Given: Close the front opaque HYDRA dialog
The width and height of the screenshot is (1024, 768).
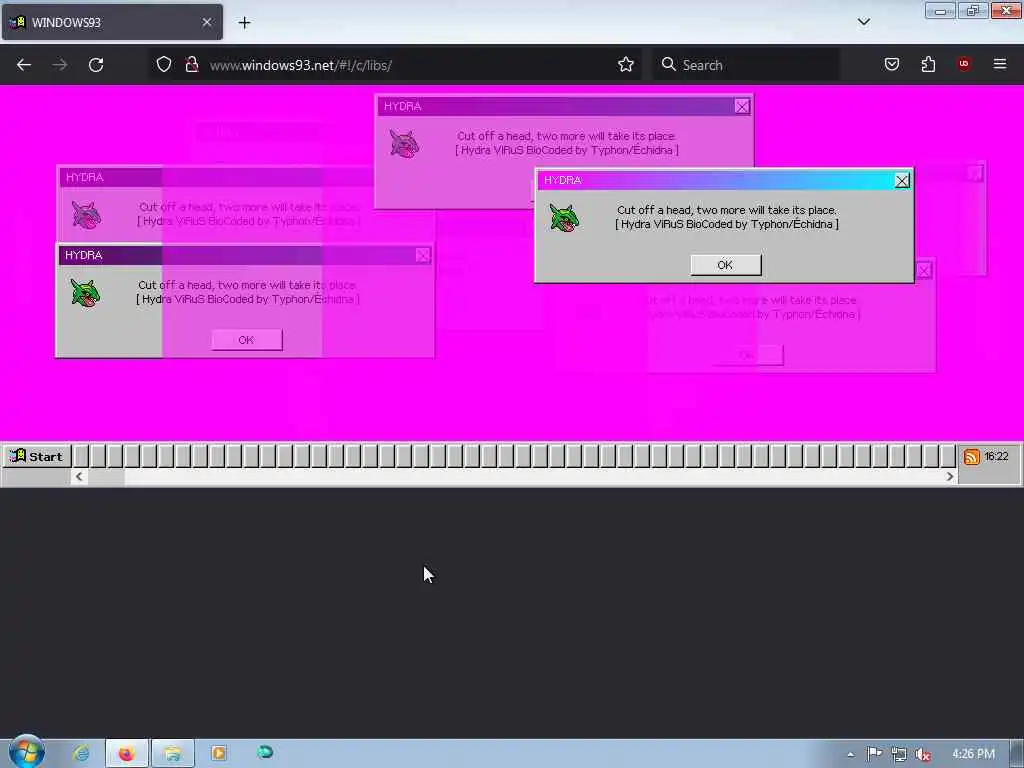Looking at the screenshot, I should [902, 180].
